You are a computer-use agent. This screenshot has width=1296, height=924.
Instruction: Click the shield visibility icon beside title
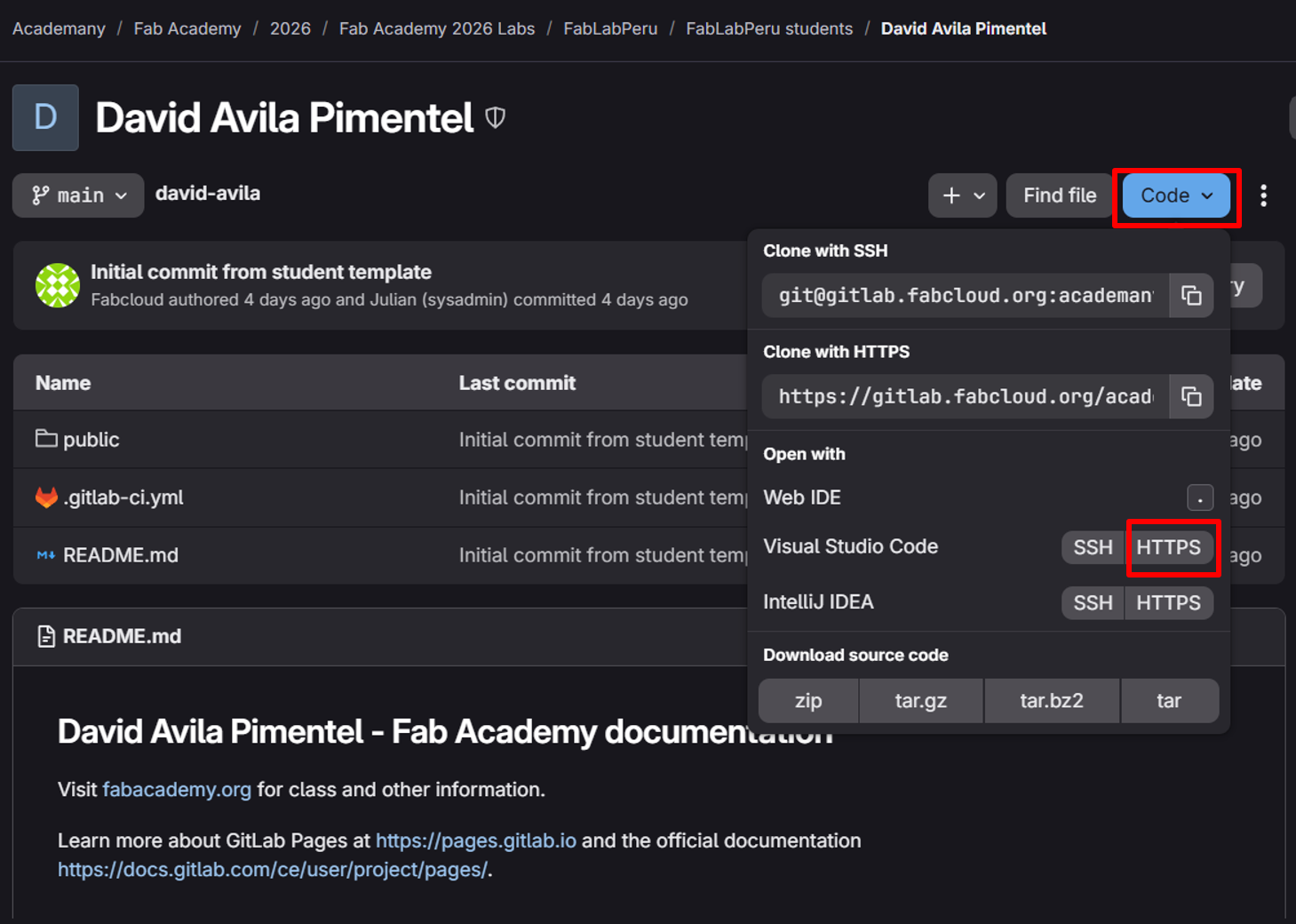point(496,117)
